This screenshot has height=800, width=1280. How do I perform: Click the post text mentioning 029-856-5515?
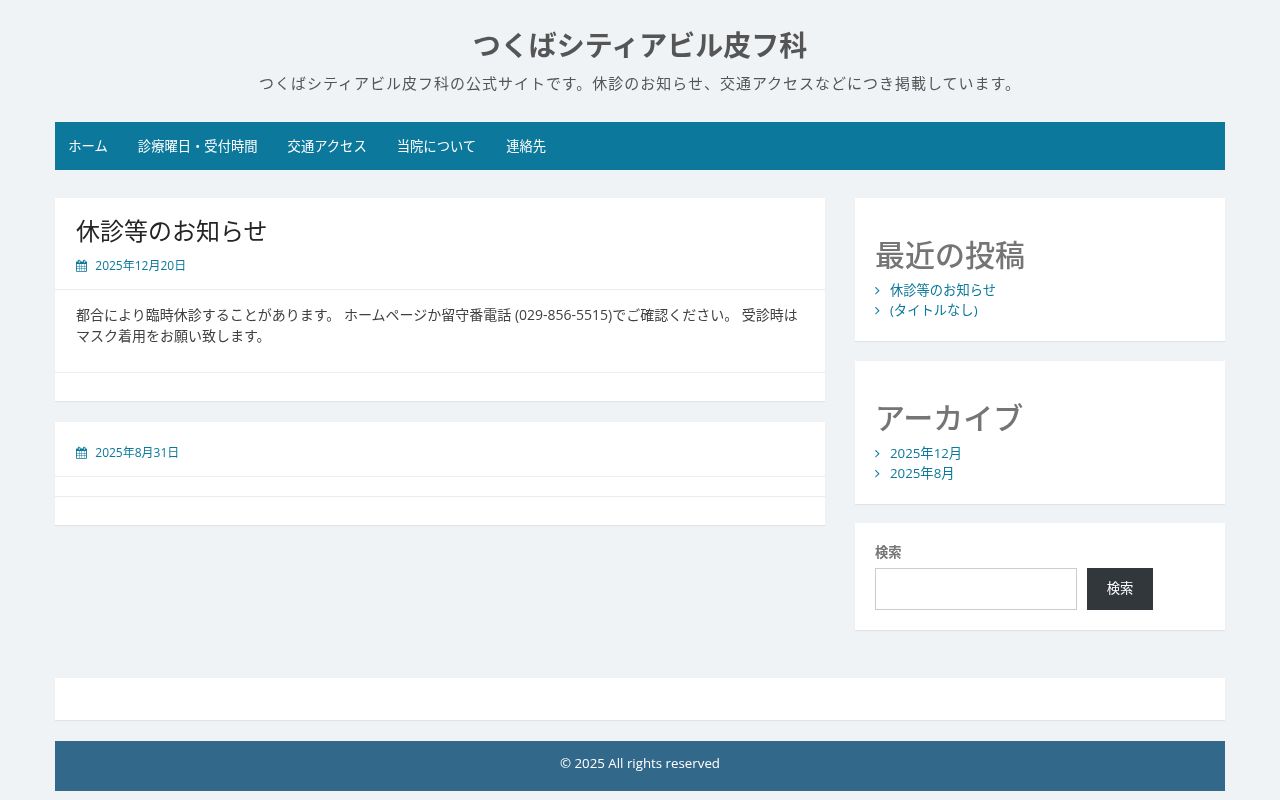tap(437, 325)
